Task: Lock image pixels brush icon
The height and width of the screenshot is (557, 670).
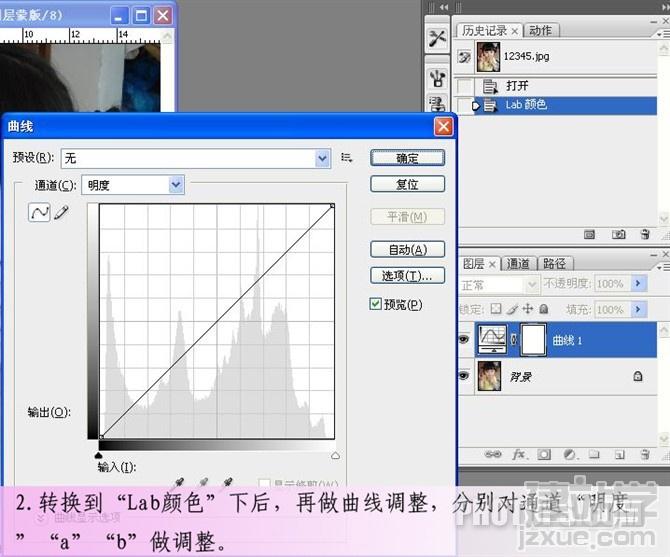Action: tap(512, 308)
